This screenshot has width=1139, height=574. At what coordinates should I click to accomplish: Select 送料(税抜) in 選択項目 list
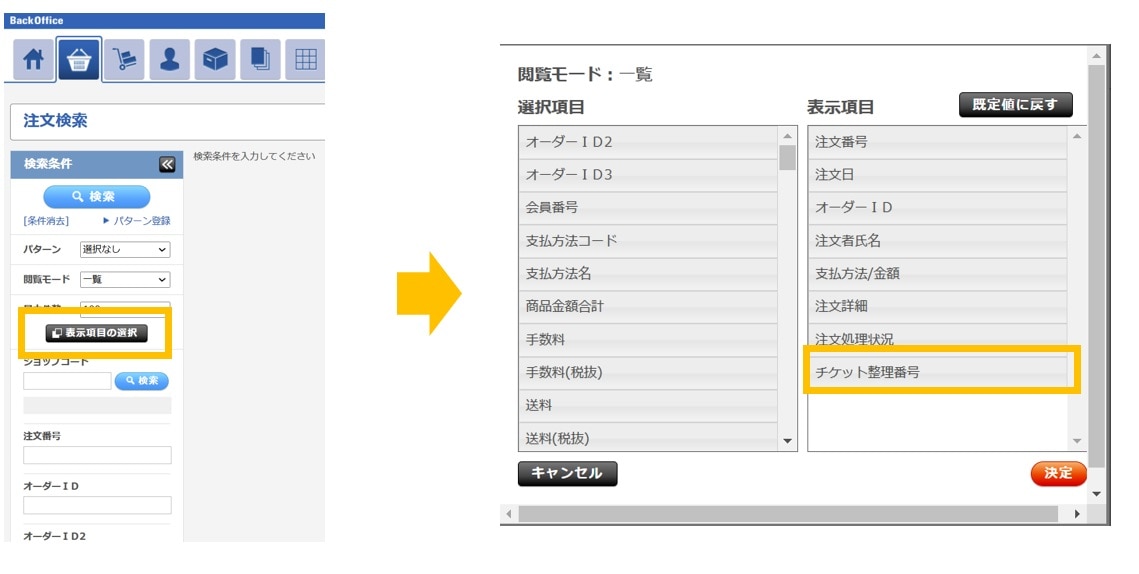pyautogui.click(x=648, y=437)
